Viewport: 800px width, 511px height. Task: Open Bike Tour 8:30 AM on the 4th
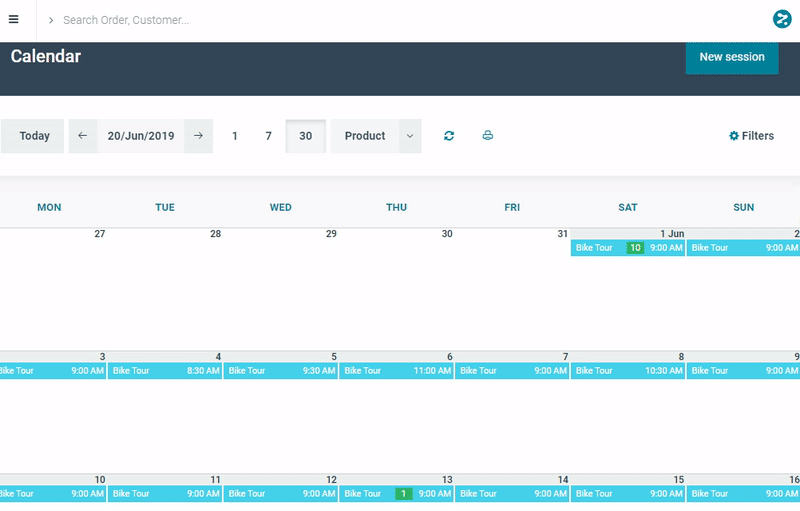click(x=165, y=371)
